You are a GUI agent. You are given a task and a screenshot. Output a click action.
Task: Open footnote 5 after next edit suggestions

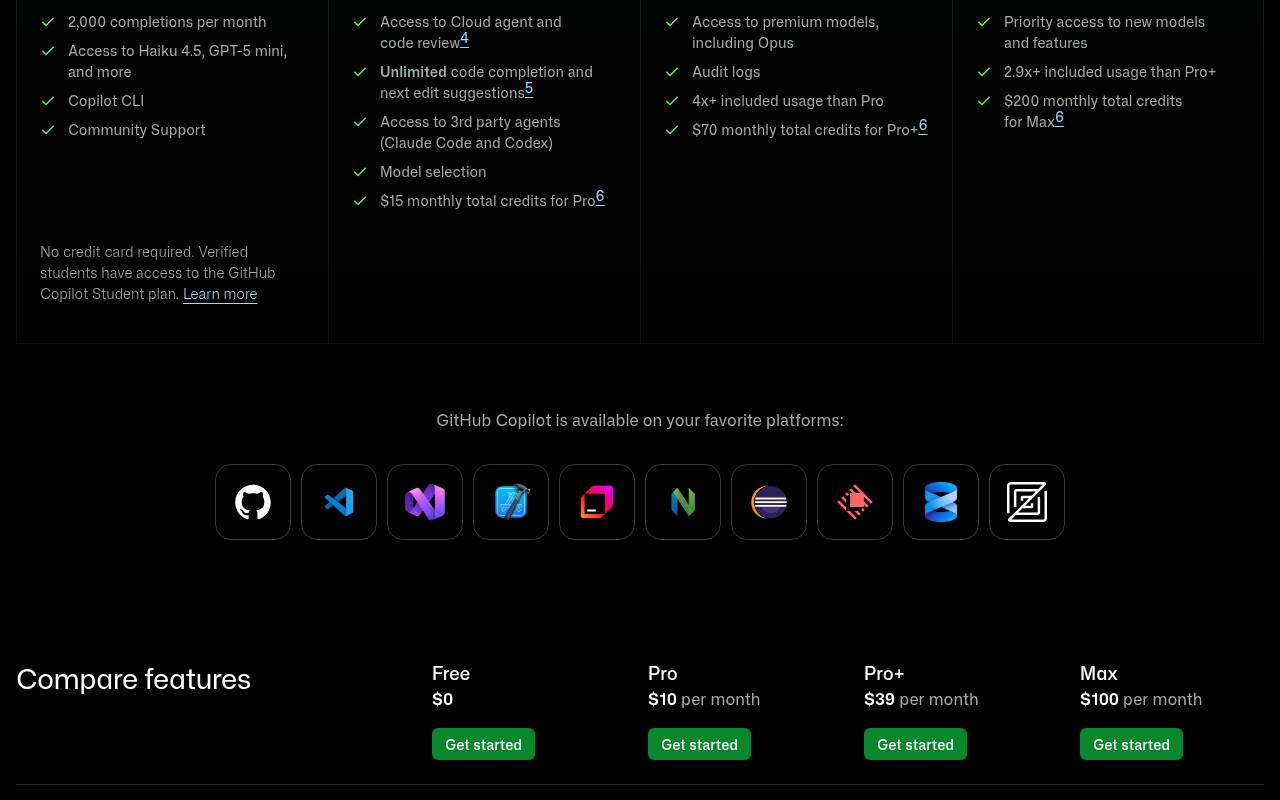pos(529,89)
